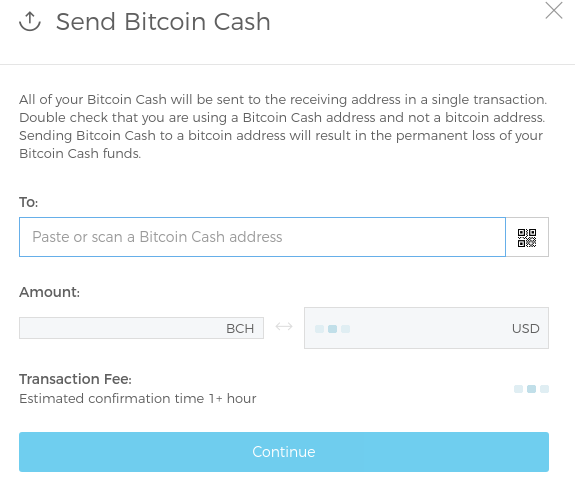The height and width of the screenshot is (484, 575).
Task: Click the "Amount:" label
Action: click(50, 292)
